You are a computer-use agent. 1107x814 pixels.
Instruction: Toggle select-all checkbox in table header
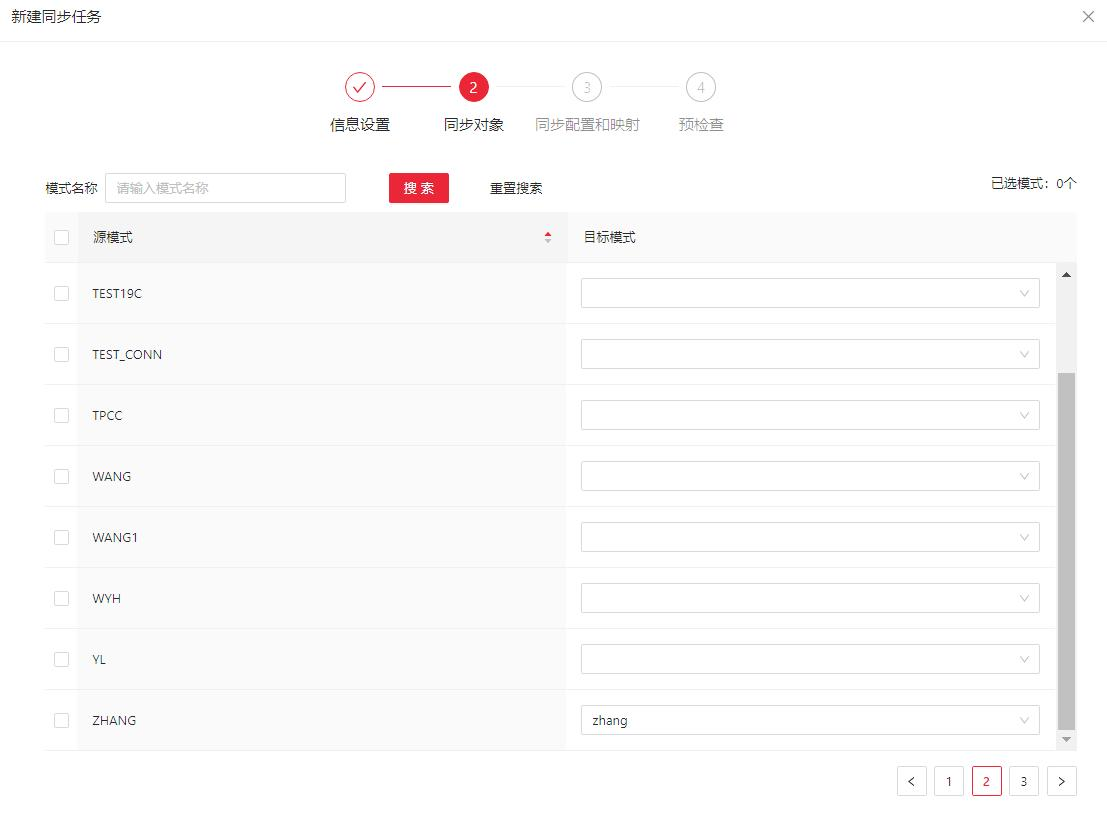[x=61, y=237]
